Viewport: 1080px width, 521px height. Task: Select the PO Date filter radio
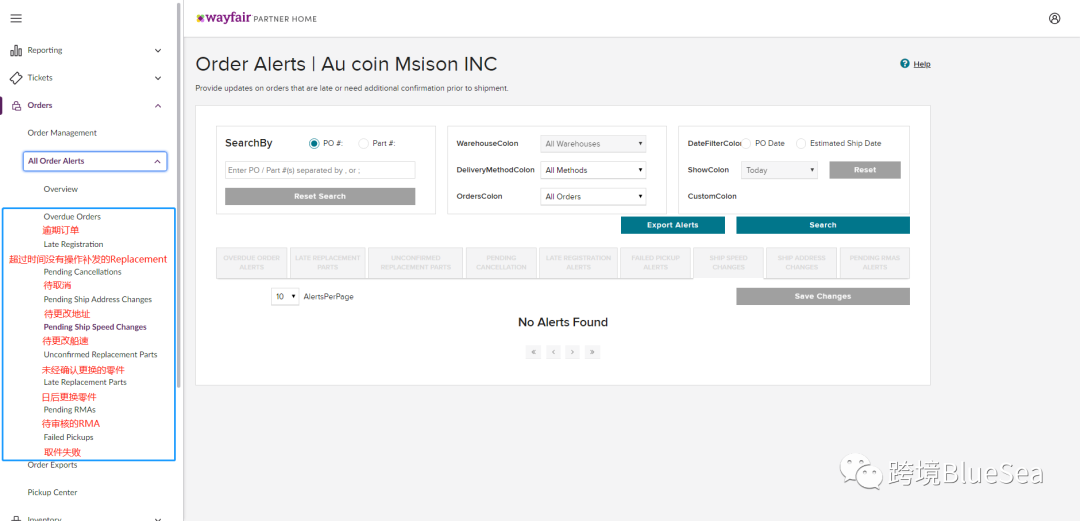pos(746,143)
